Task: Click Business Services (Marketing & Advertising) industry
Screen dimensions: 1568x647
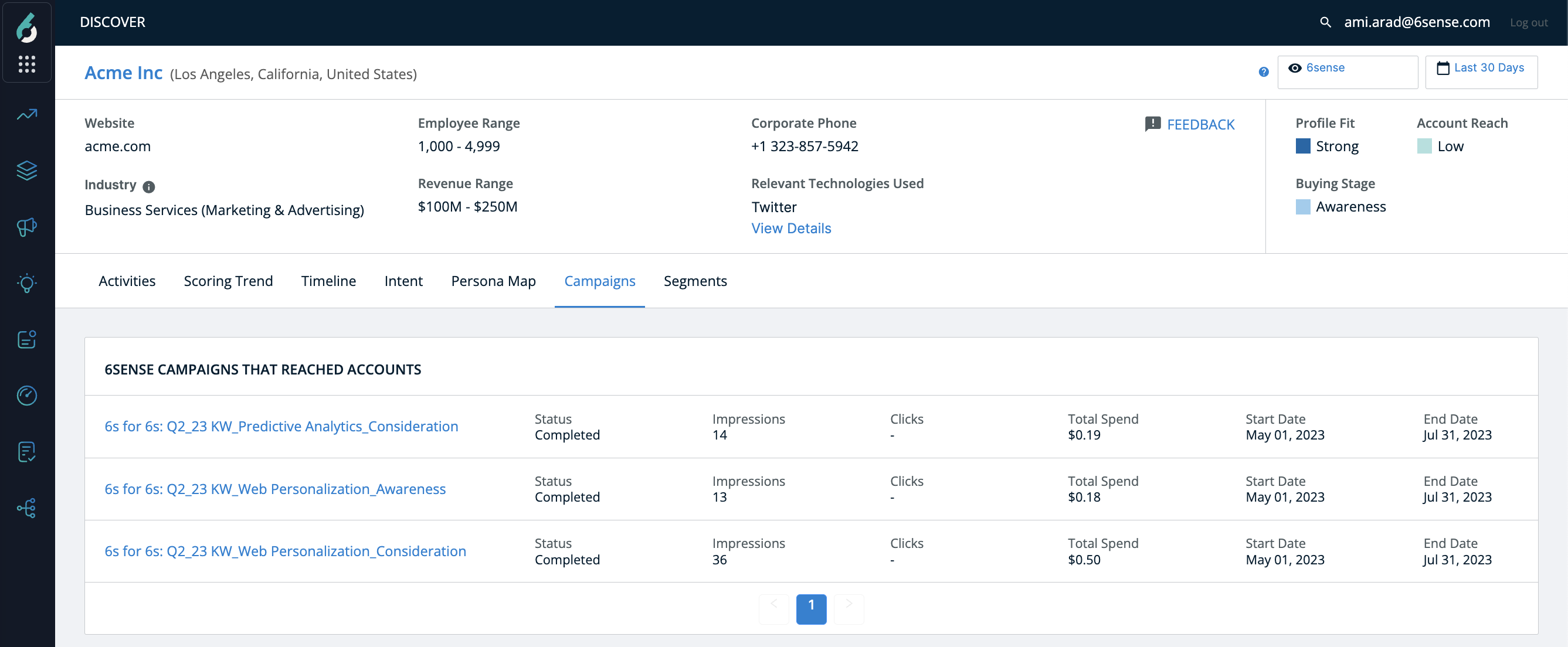Action: point(224,210)
